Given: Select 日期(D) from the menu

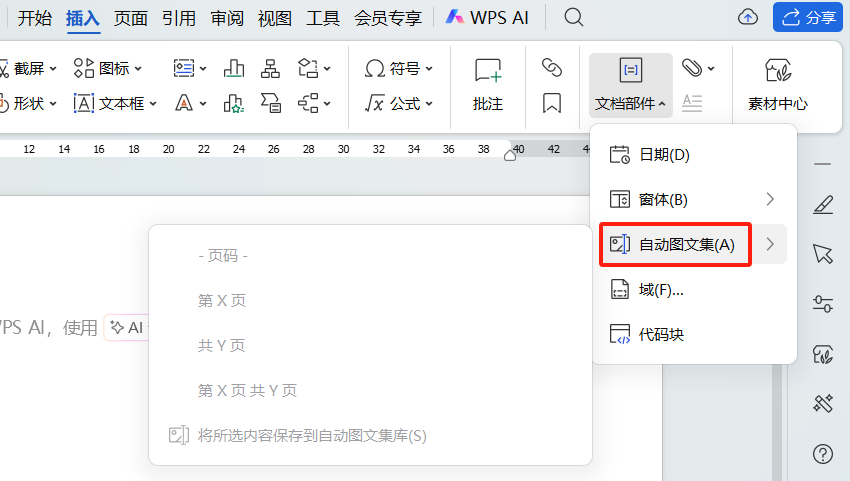Looking at the screenshot, I should 664,154.
